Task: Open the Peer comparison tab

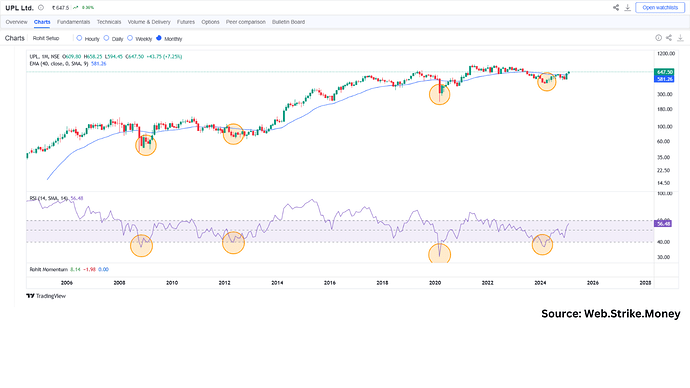Action: click(246, 22)
